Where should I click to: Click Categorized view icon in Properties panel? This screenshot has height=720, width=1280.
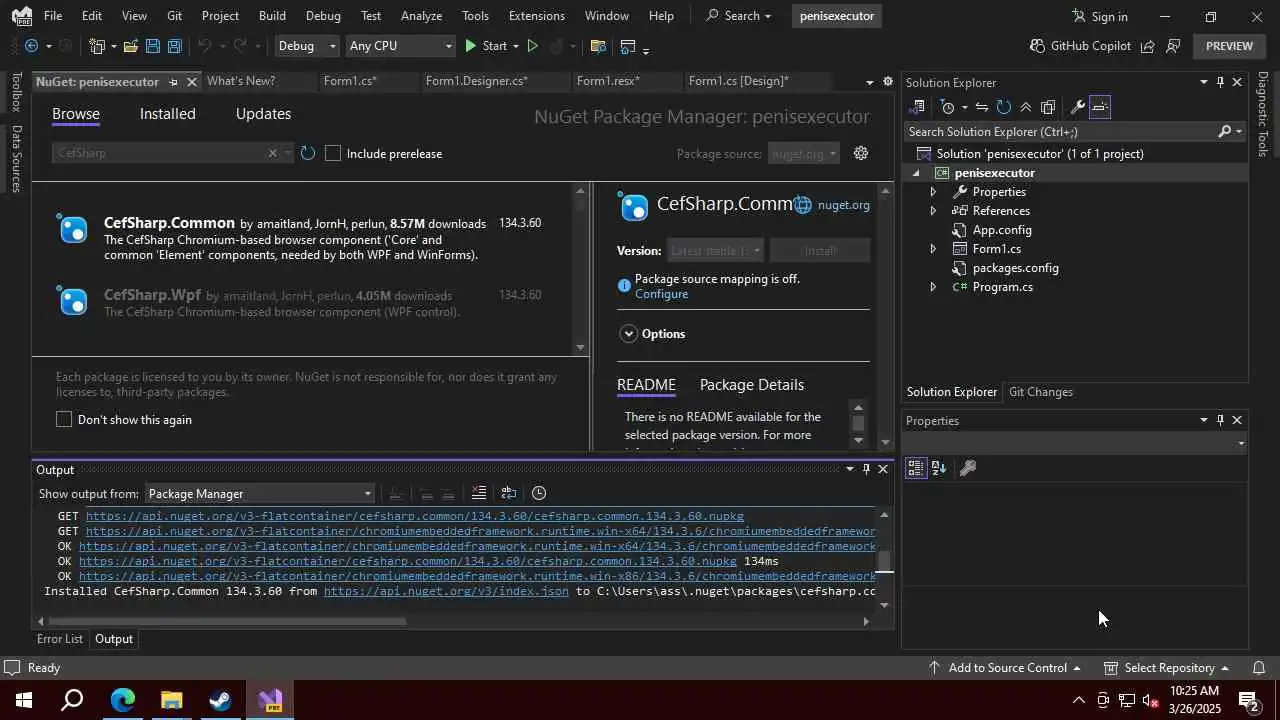pos(915,467)
